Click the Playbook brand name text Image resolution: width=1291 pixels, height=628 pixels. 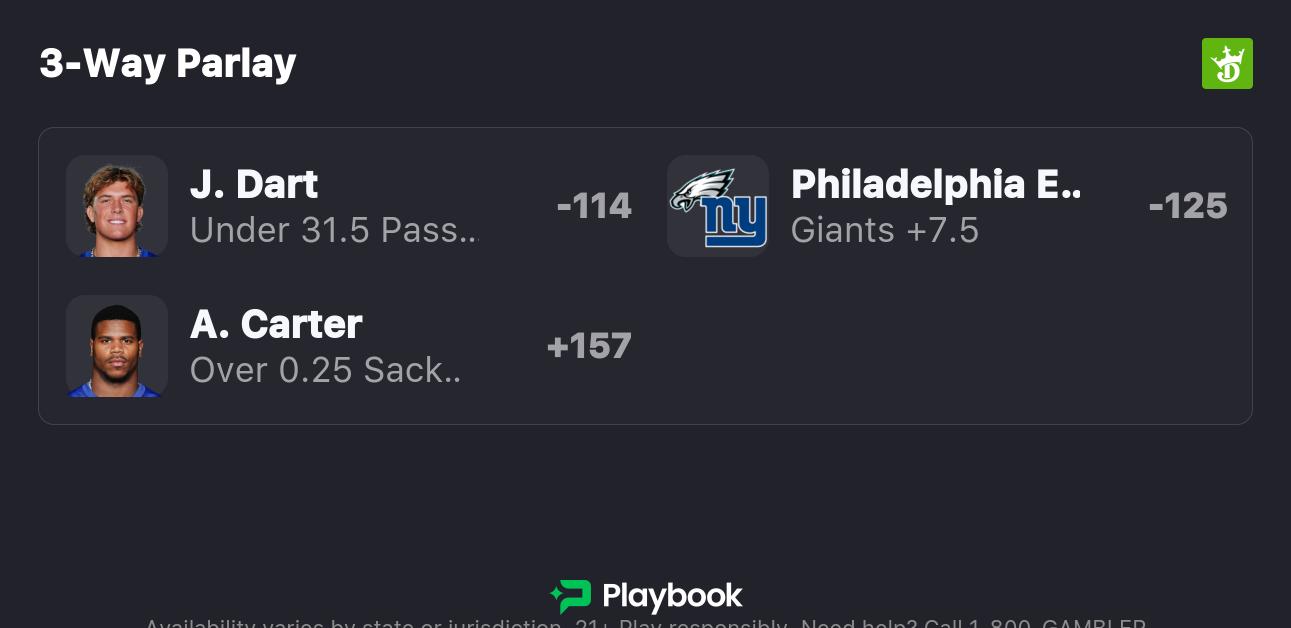point(672,597)
